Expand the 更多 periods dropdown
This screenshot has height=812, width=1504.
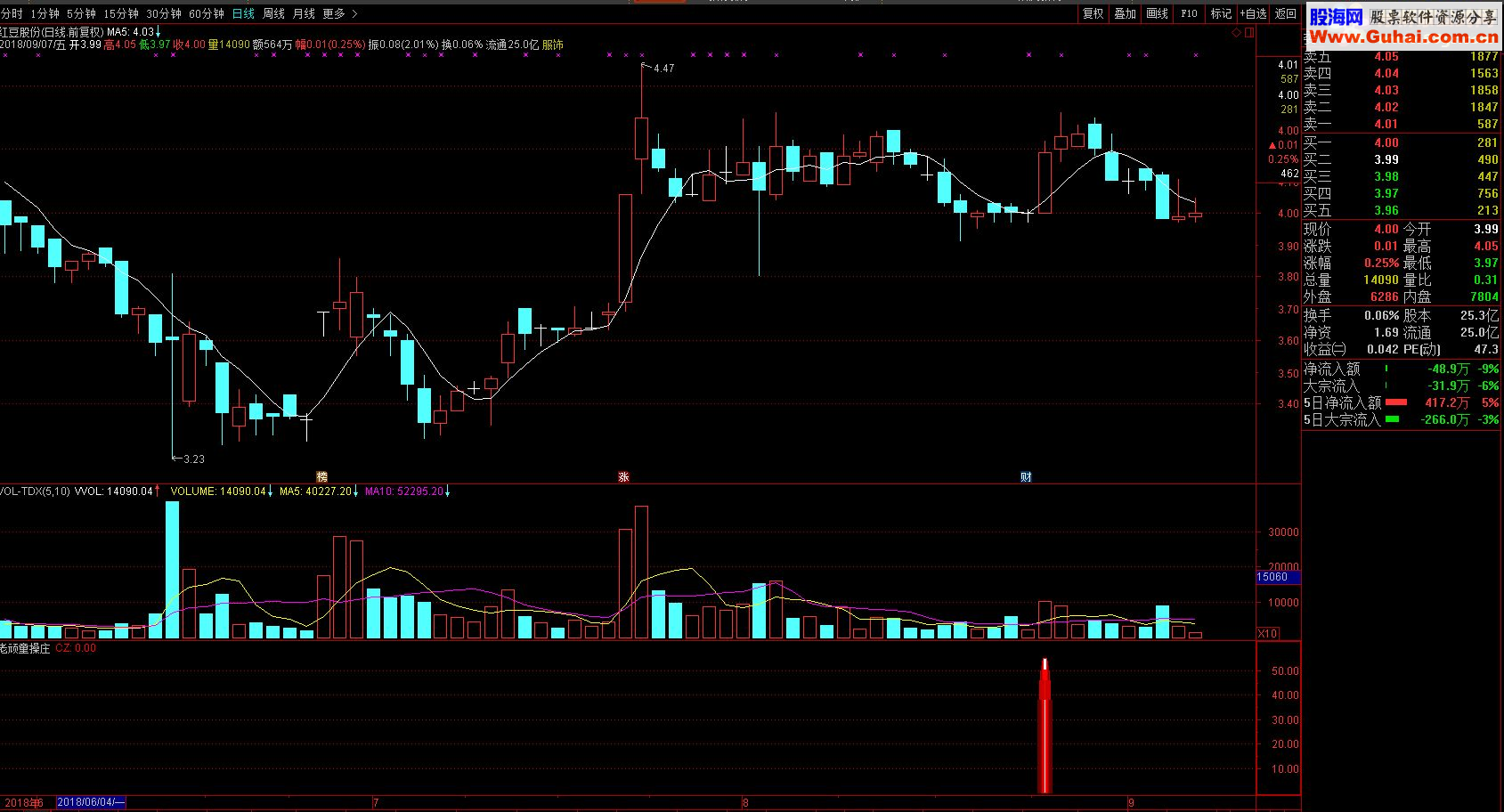pyautogui.click(x=339, y=13)
